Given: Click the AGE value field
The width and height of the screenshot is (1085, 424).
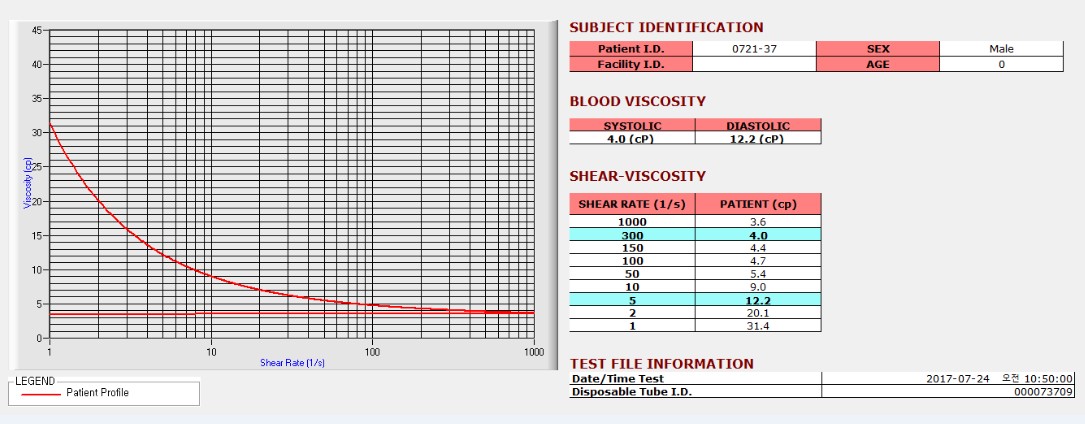Looking at the screenshot, I should tap(1001, 64).
